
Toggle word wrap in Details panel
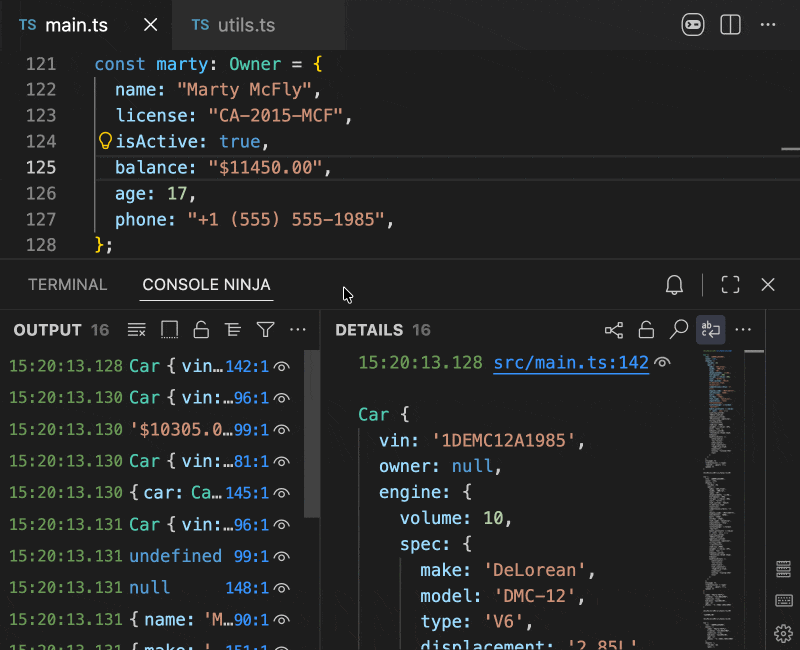tap(710, 329)
